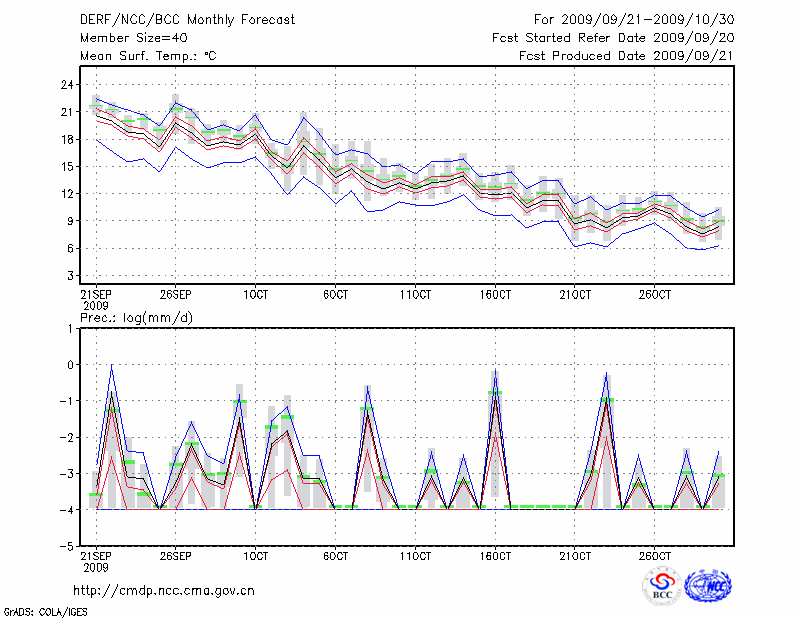Open the cmdp.ncc.cma.gov.cn URL
This screenshot has height=618, width=800.
click(164, 590)
